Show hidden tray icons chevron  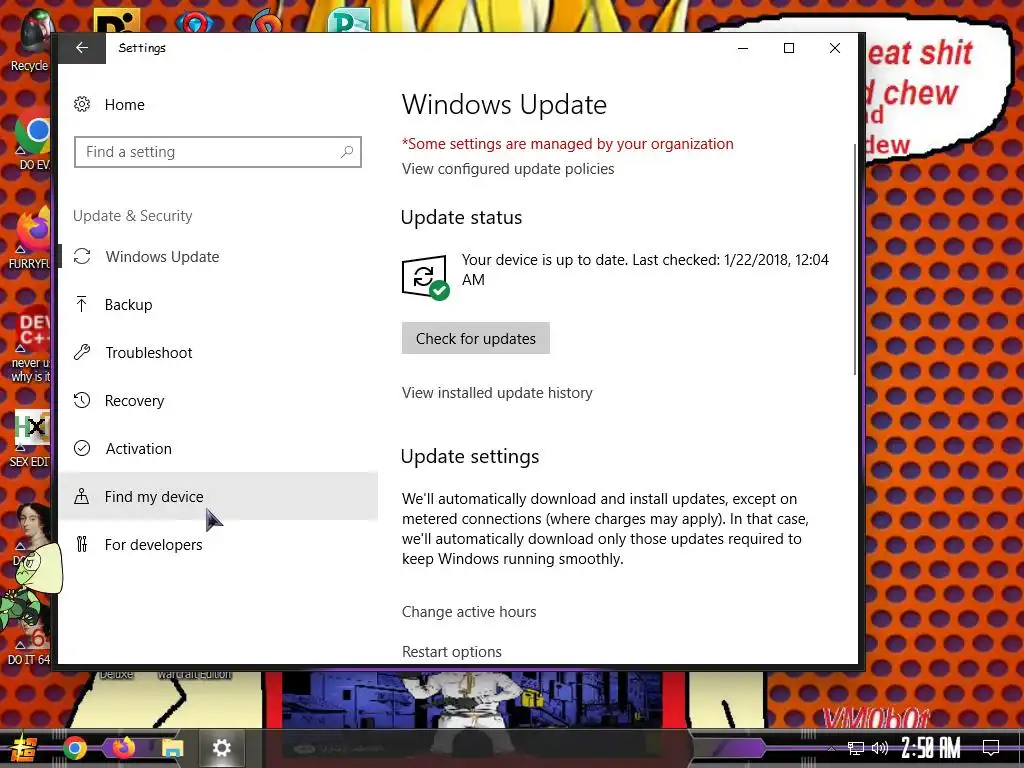[831, 748]
